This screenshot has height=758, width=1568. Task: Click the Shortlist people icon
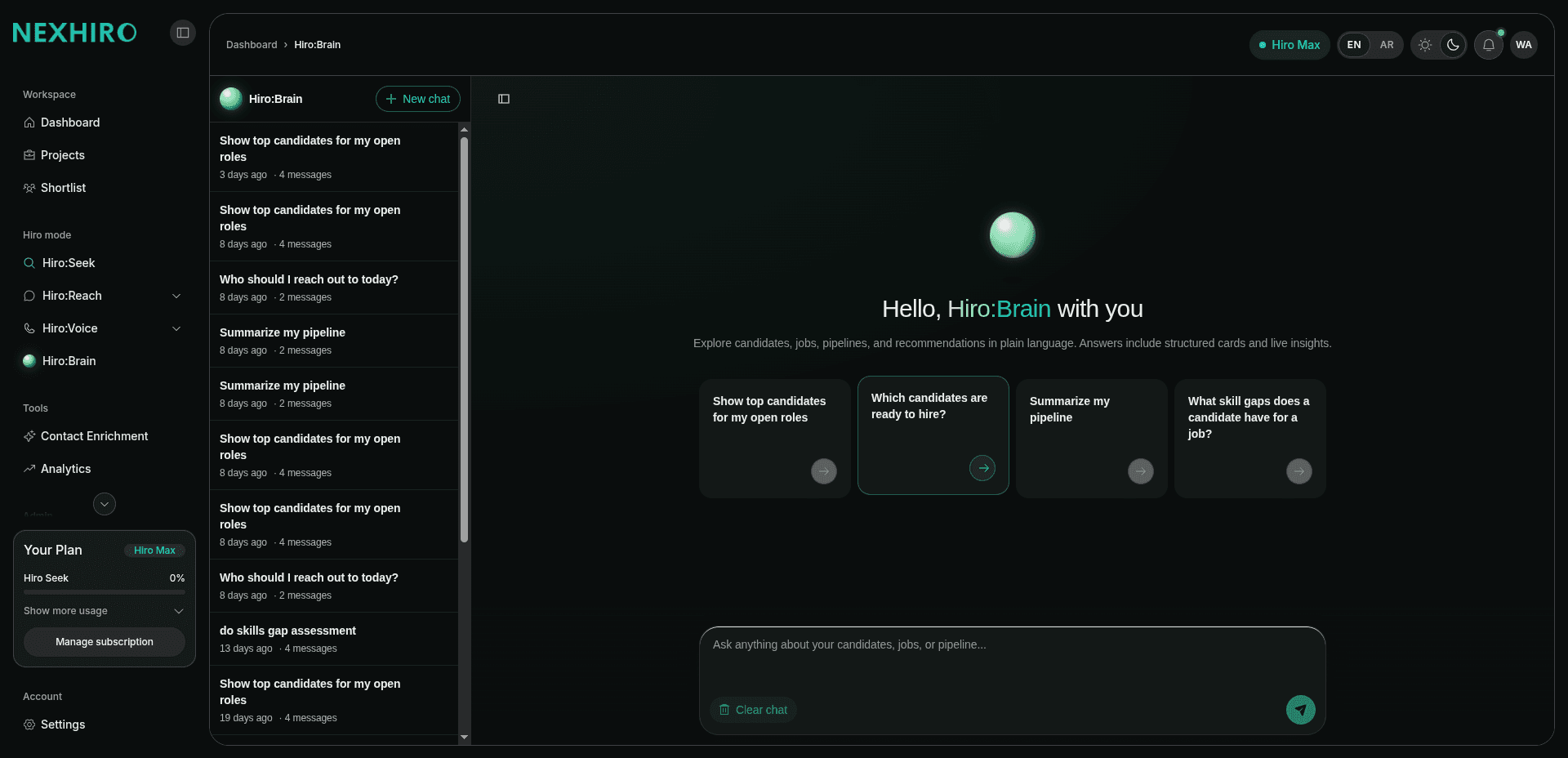pyautogui.click(x=29, y=188)
